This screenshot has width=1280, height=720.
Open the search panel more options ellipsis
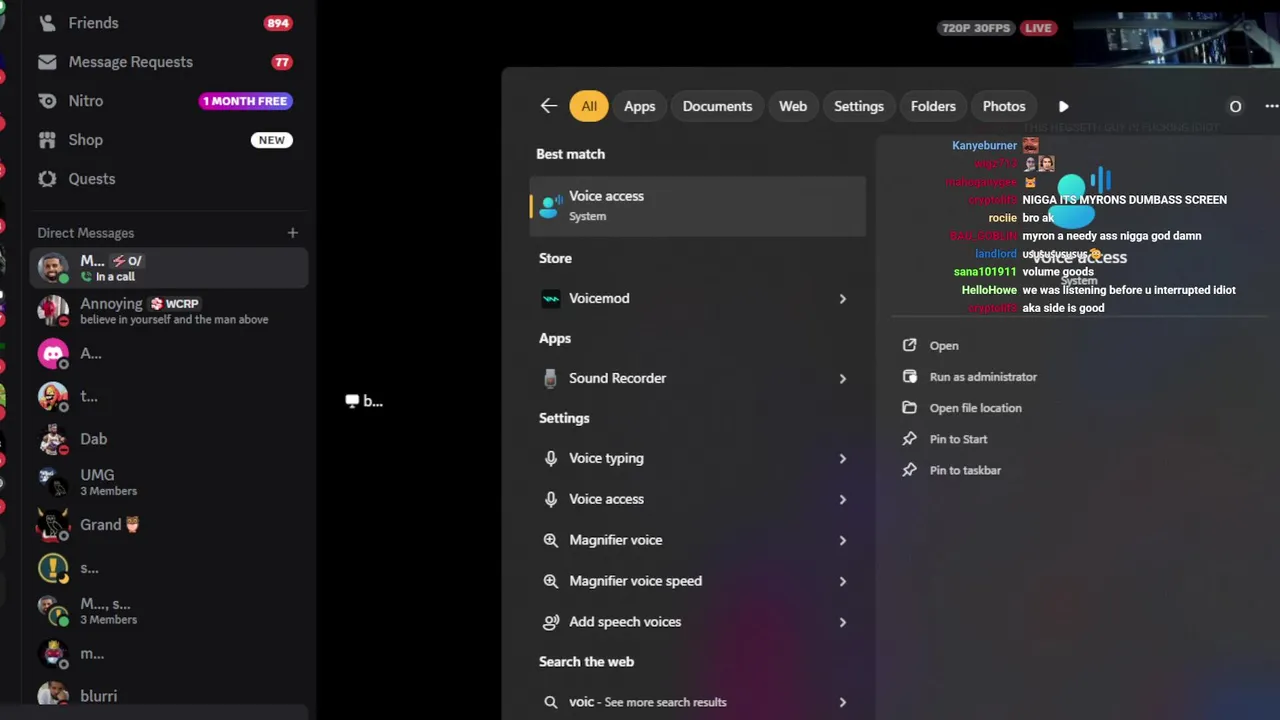pyautogui.click(x=1271, y=106)
